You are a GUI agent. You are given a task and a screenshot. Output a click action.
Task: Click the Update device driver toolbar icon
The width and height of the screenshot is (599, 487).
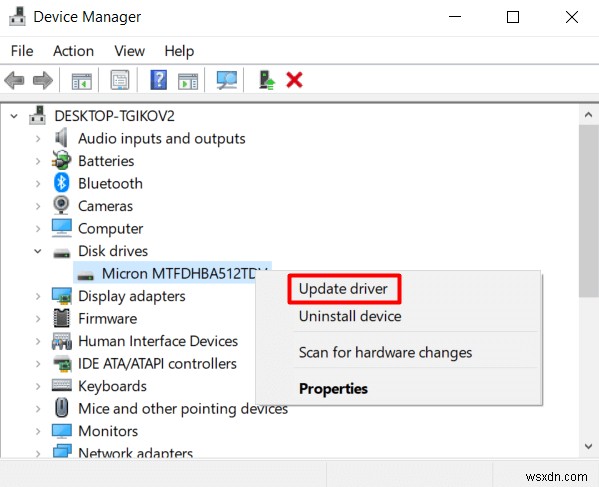pos(266,80)
